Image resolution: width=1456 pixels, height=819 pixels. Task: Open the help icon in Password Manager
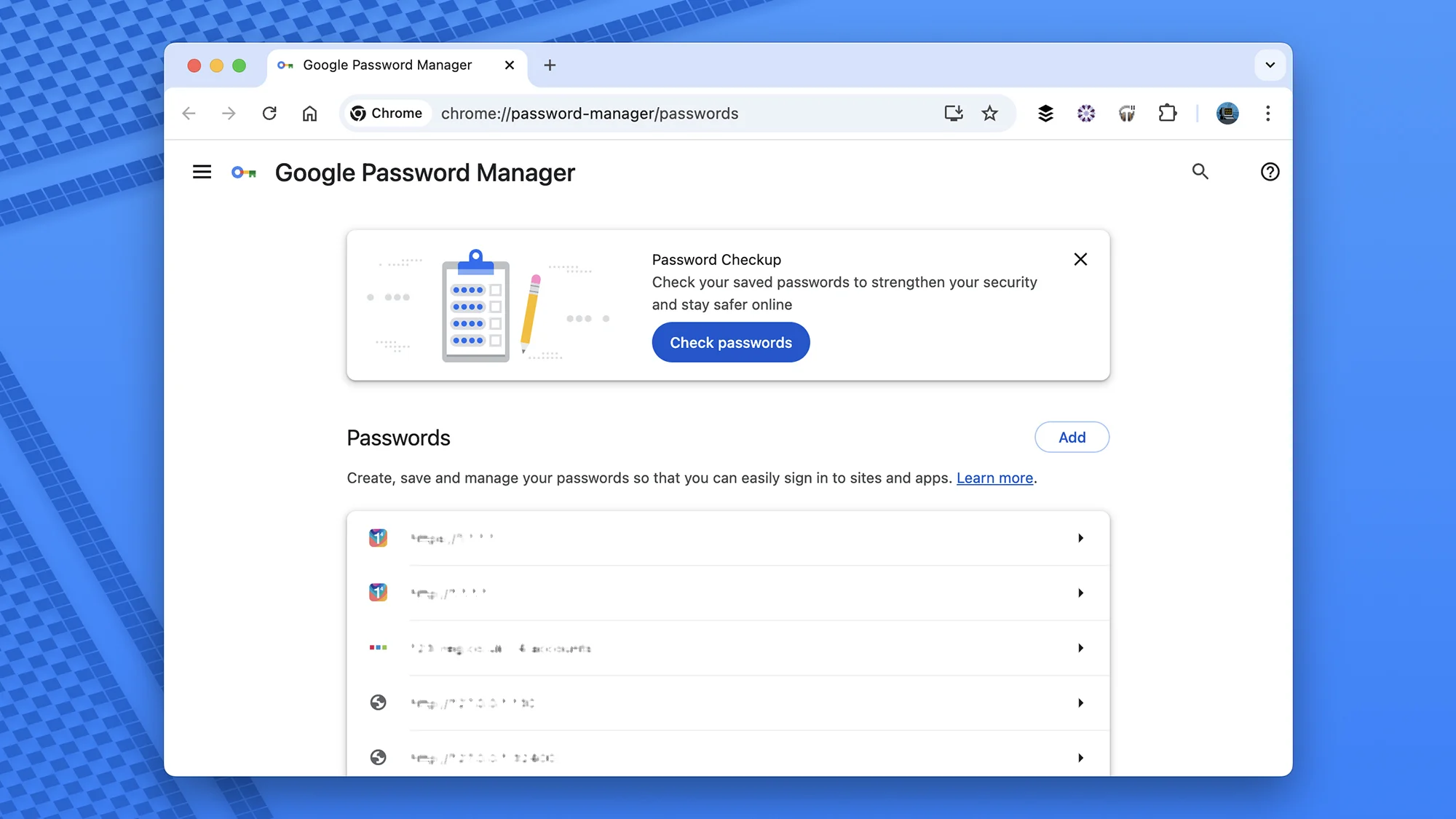[x=1270, y=172]
